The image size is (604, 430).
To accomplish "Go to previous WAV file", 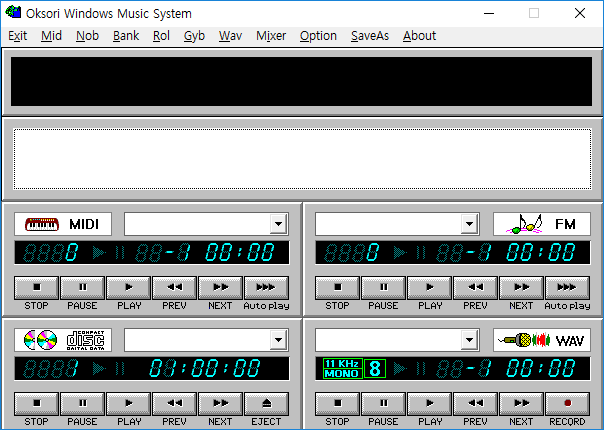I will pos(475,403).
